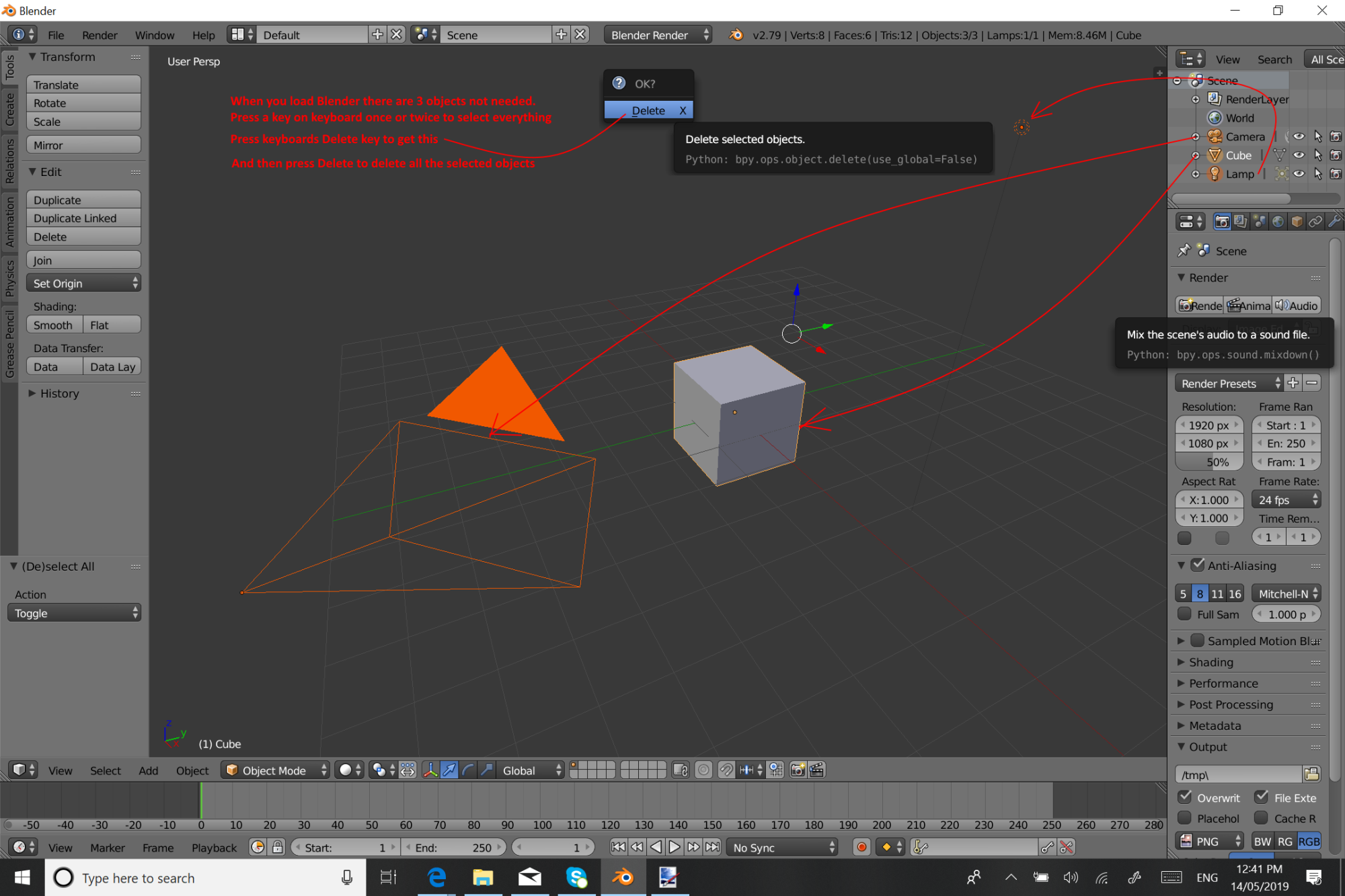Click the Lamp bulb icon in outliner

(x=1215, y=173)
